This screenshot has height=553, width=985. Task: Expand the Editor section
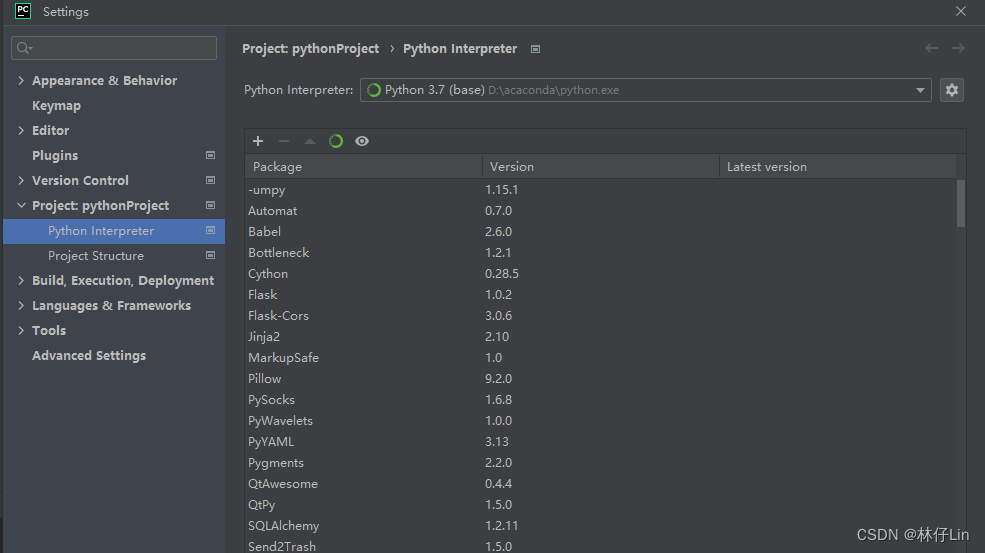pyautogui.click(x=21, y=130)
